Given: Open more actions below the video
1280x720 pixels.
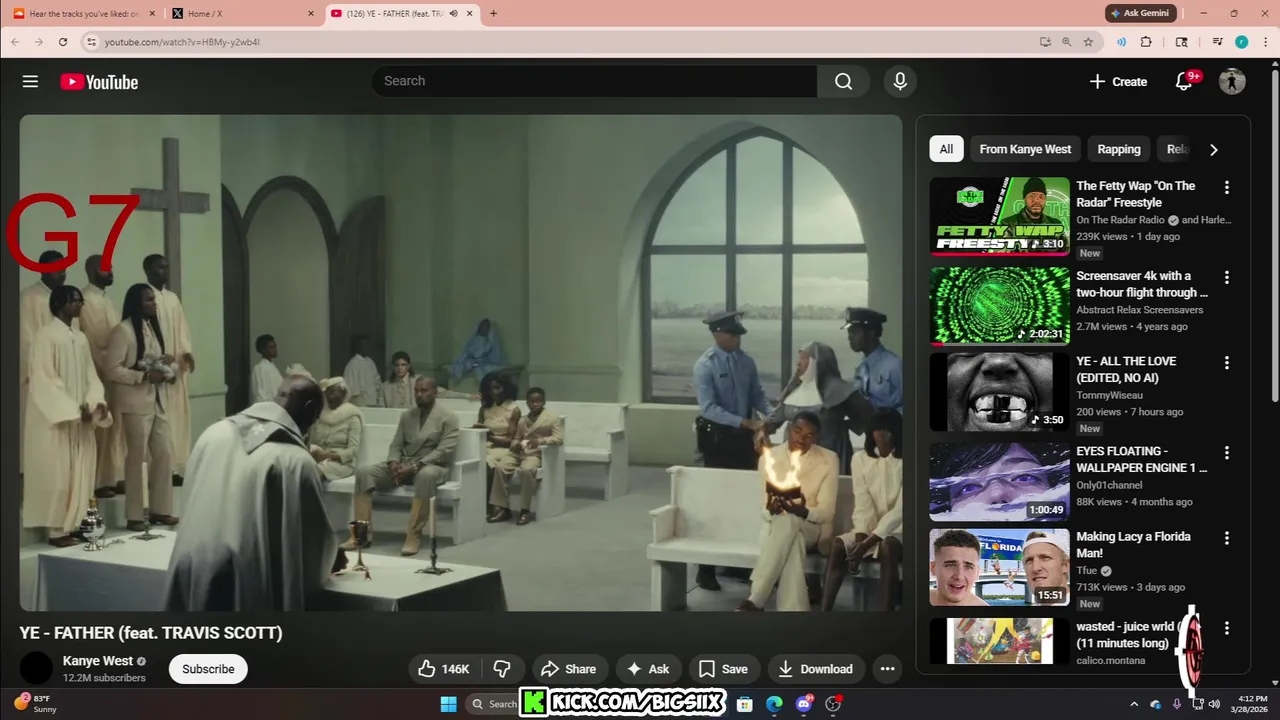Looking at the screenshot, I should pyautogui.click(x=887, y=669).
